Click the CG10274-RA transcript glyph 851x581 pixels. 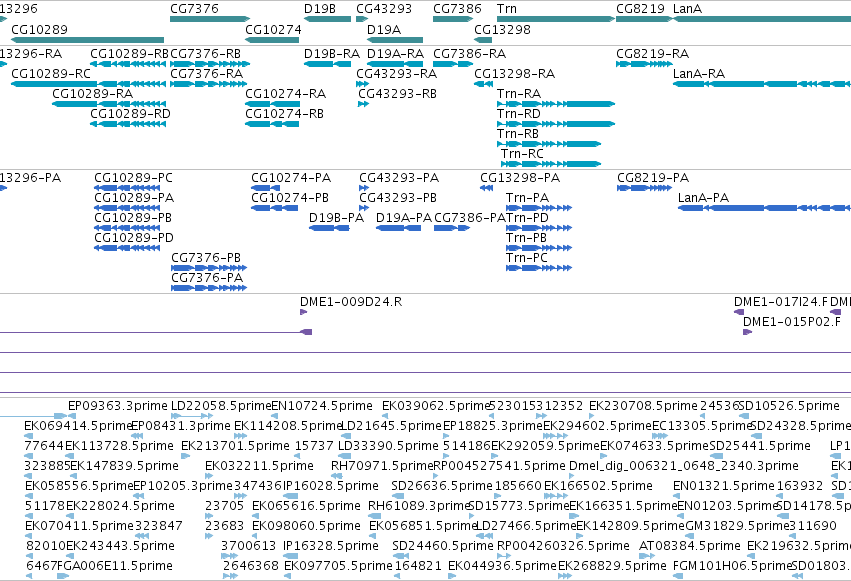(272, 104)
